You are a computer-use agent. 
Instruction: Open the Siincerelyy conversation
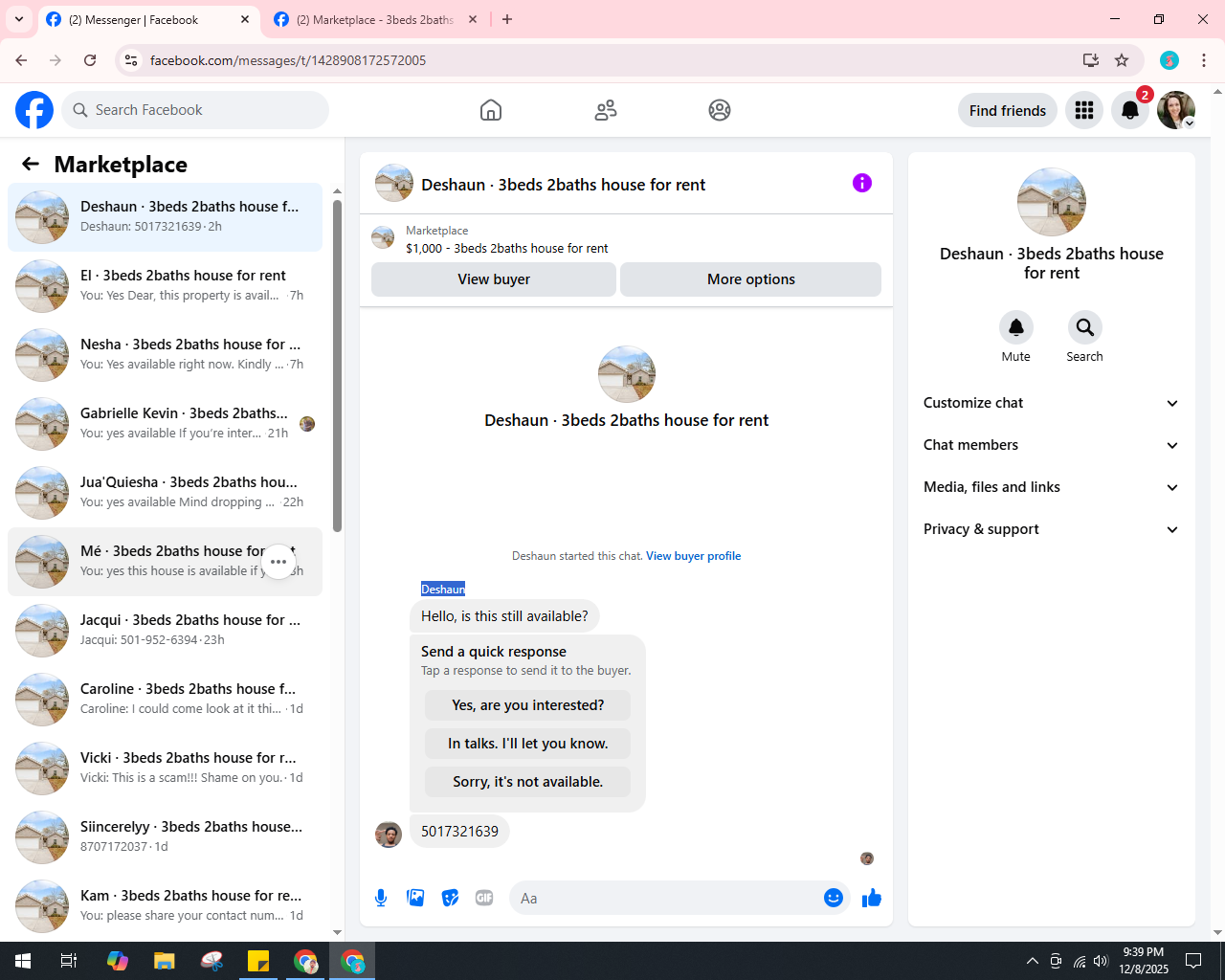click(165, 837)
